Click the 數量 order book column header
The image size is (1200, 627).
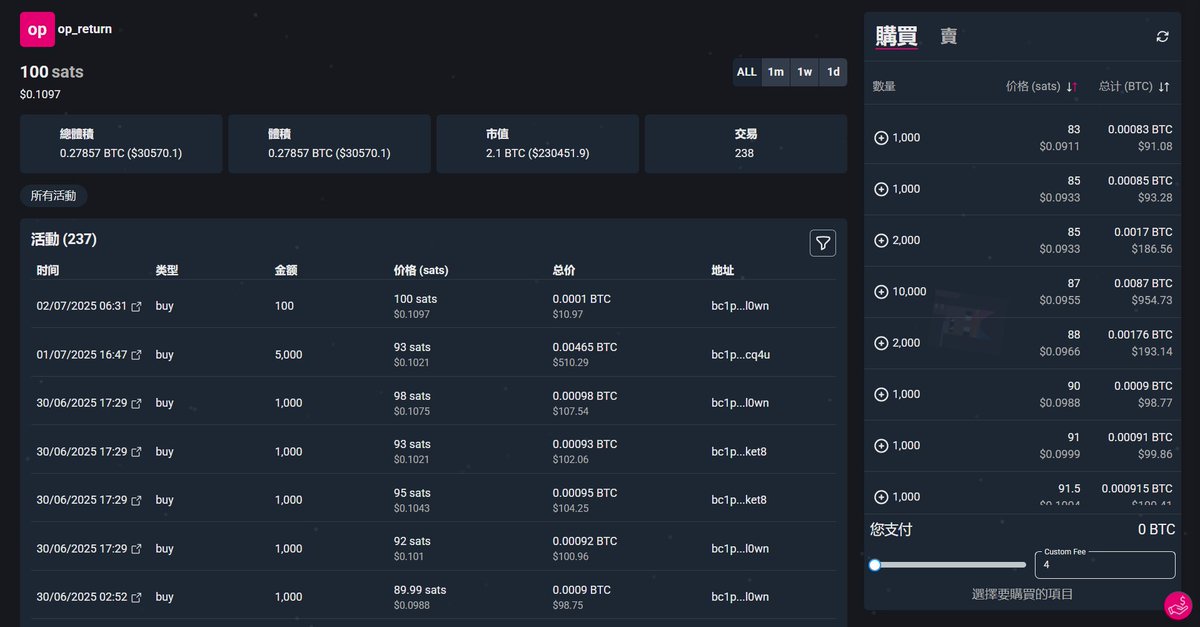[x=884, y=87]
